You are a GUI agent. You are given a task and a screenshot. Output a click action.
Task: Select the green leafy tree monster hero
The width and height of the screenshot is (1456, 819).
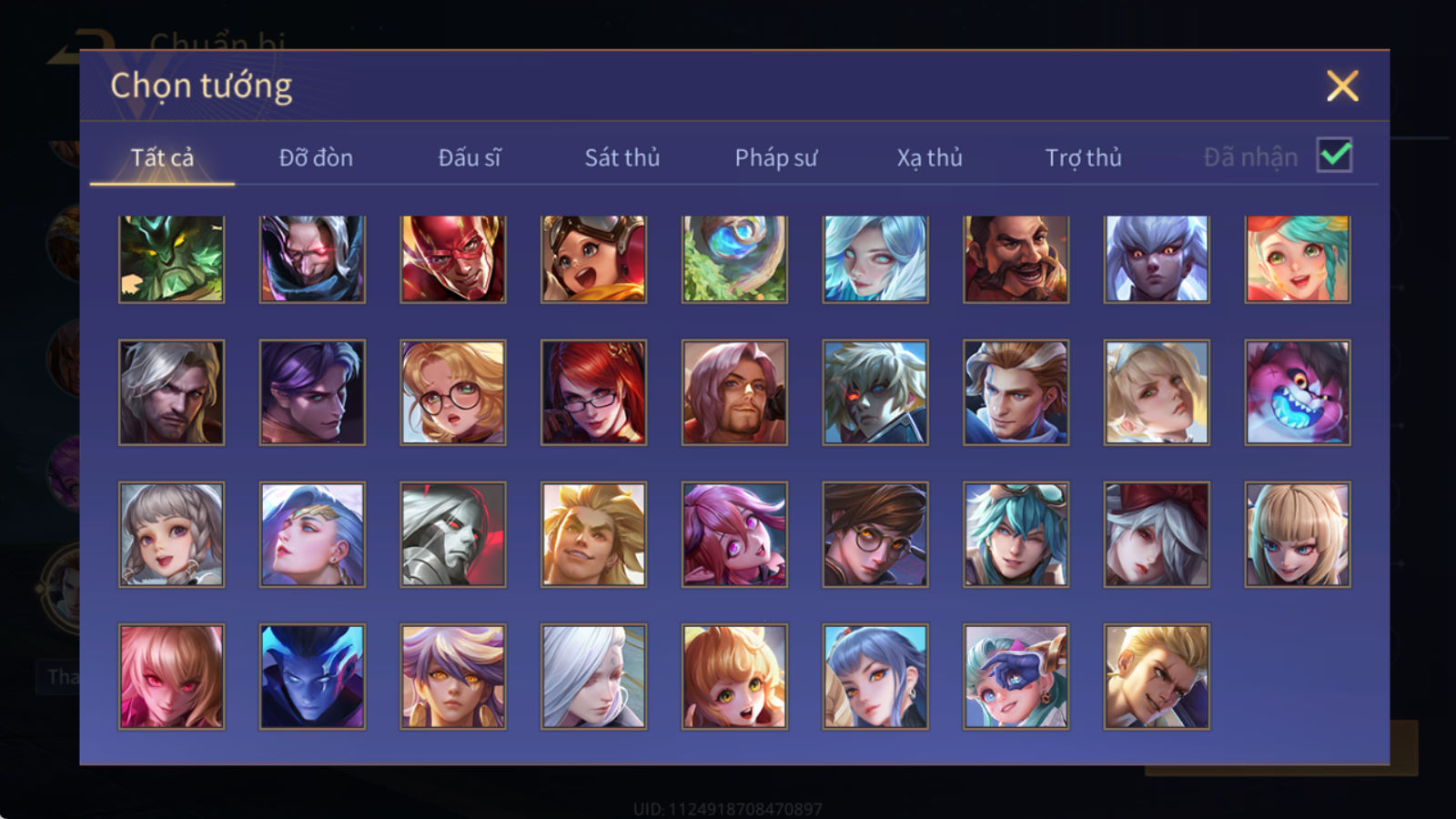pyautogui.click(x=171, y=259)
